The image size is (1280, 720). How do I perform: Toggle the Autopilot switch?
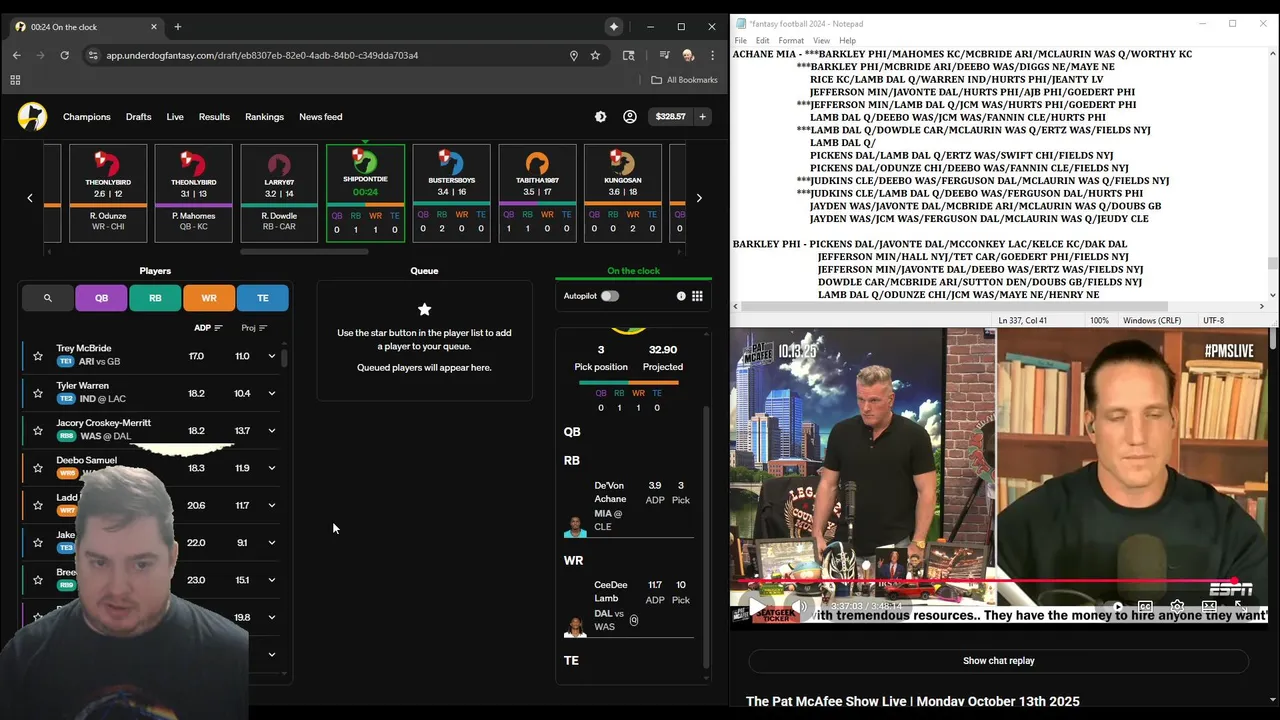(609, 296)
